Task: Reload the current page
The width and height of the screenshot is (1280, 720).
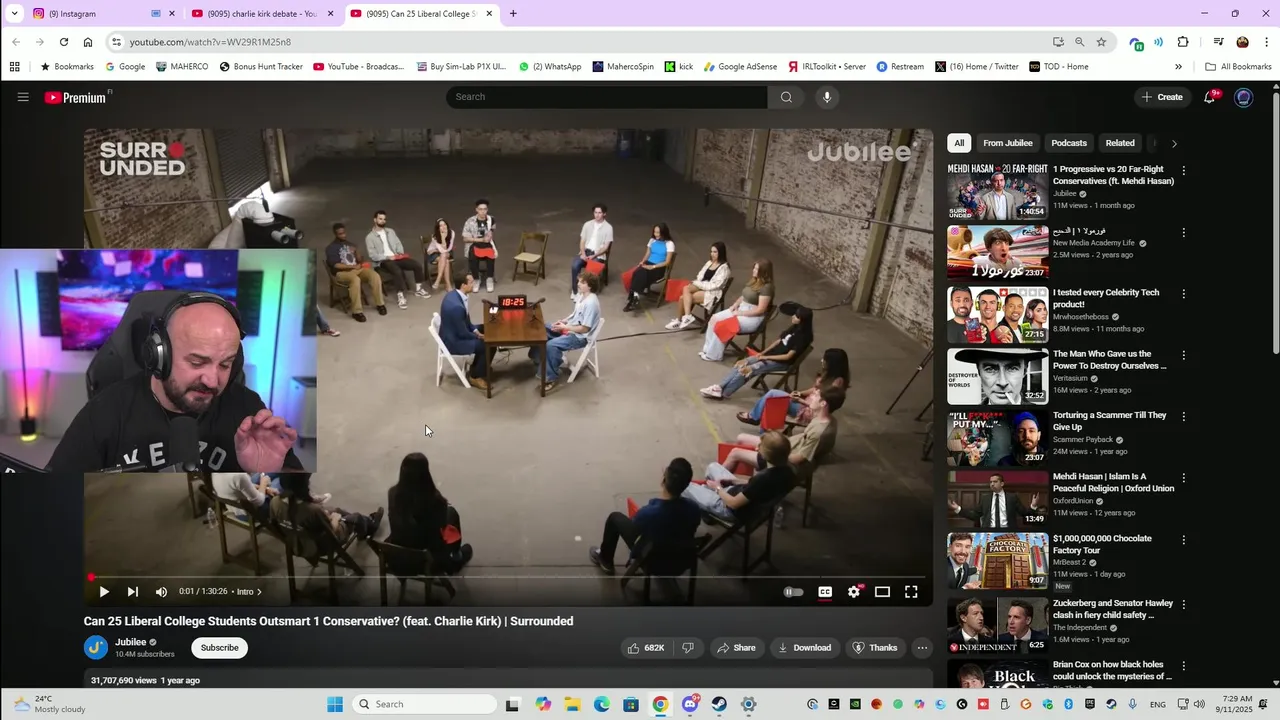Action: (x=64, y=42)
